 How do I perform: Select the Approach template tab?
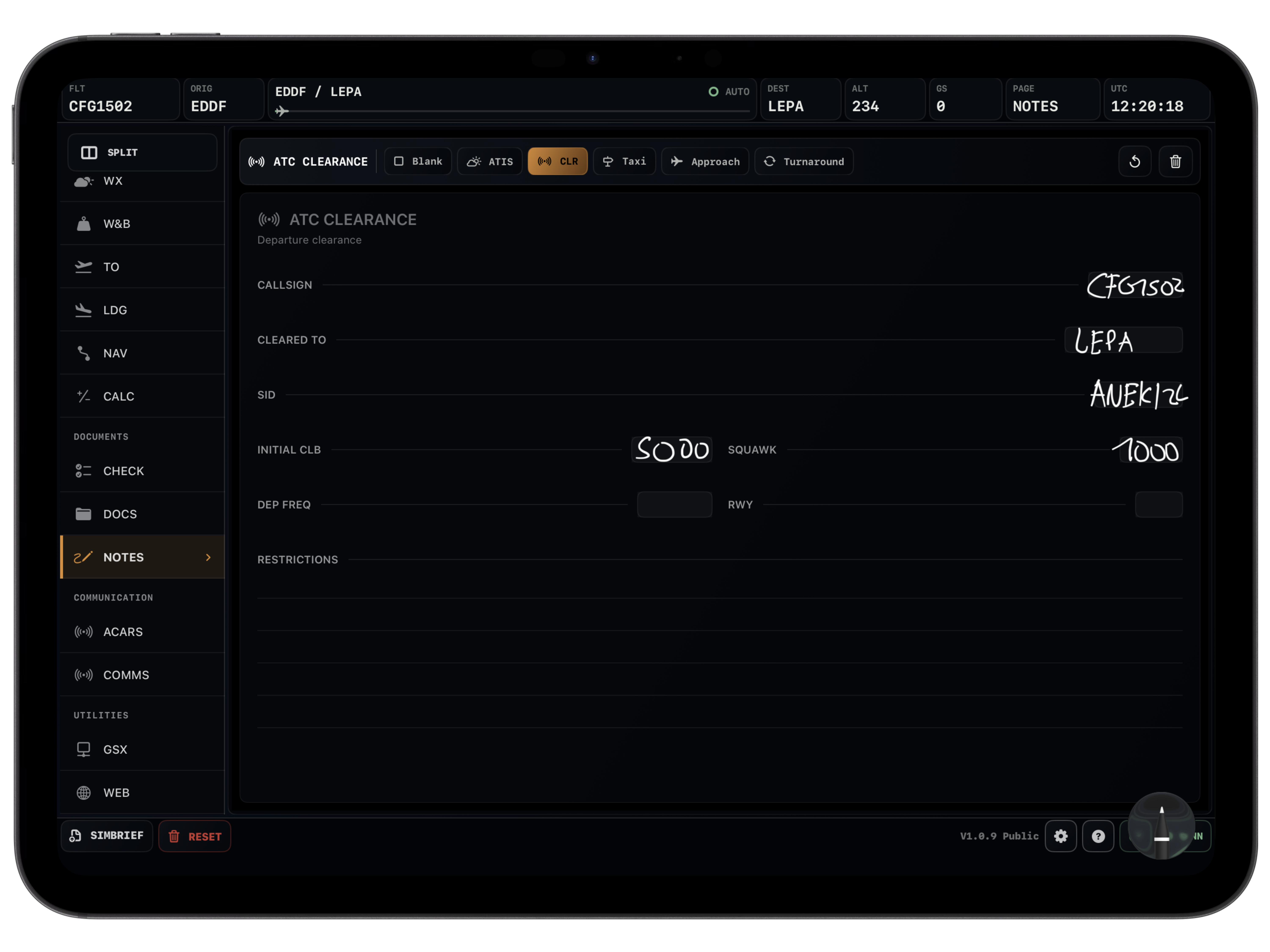705,161
